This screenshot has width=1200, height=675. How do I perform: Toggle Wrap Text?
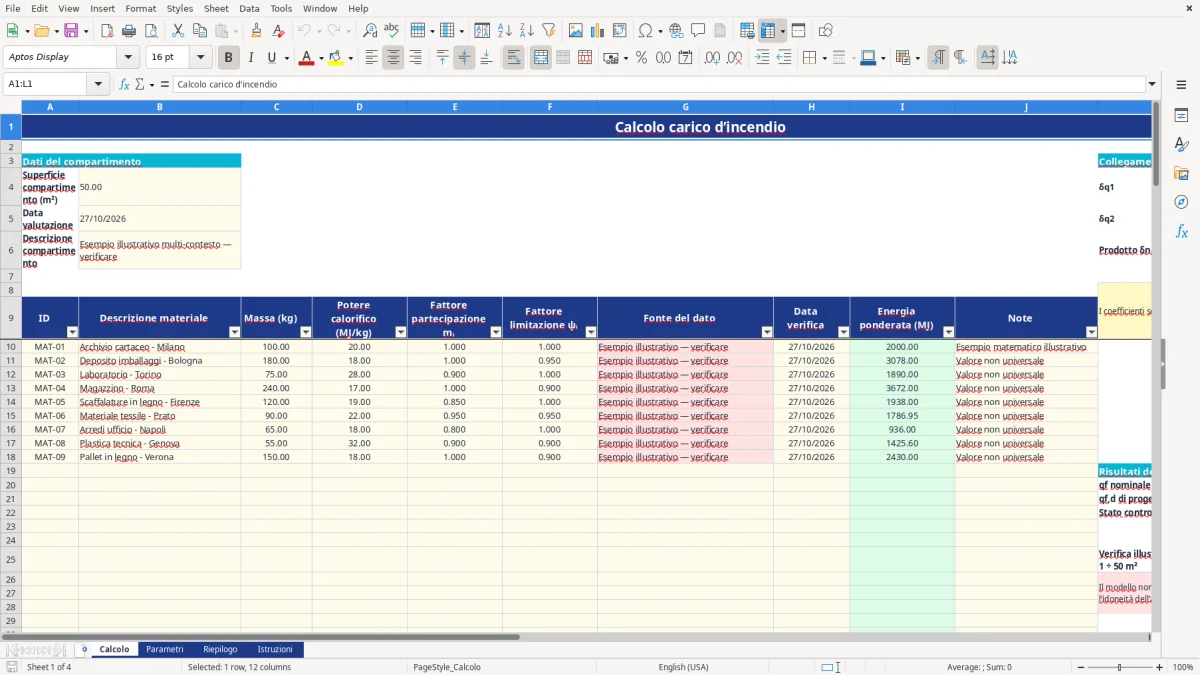coord(514,58)
